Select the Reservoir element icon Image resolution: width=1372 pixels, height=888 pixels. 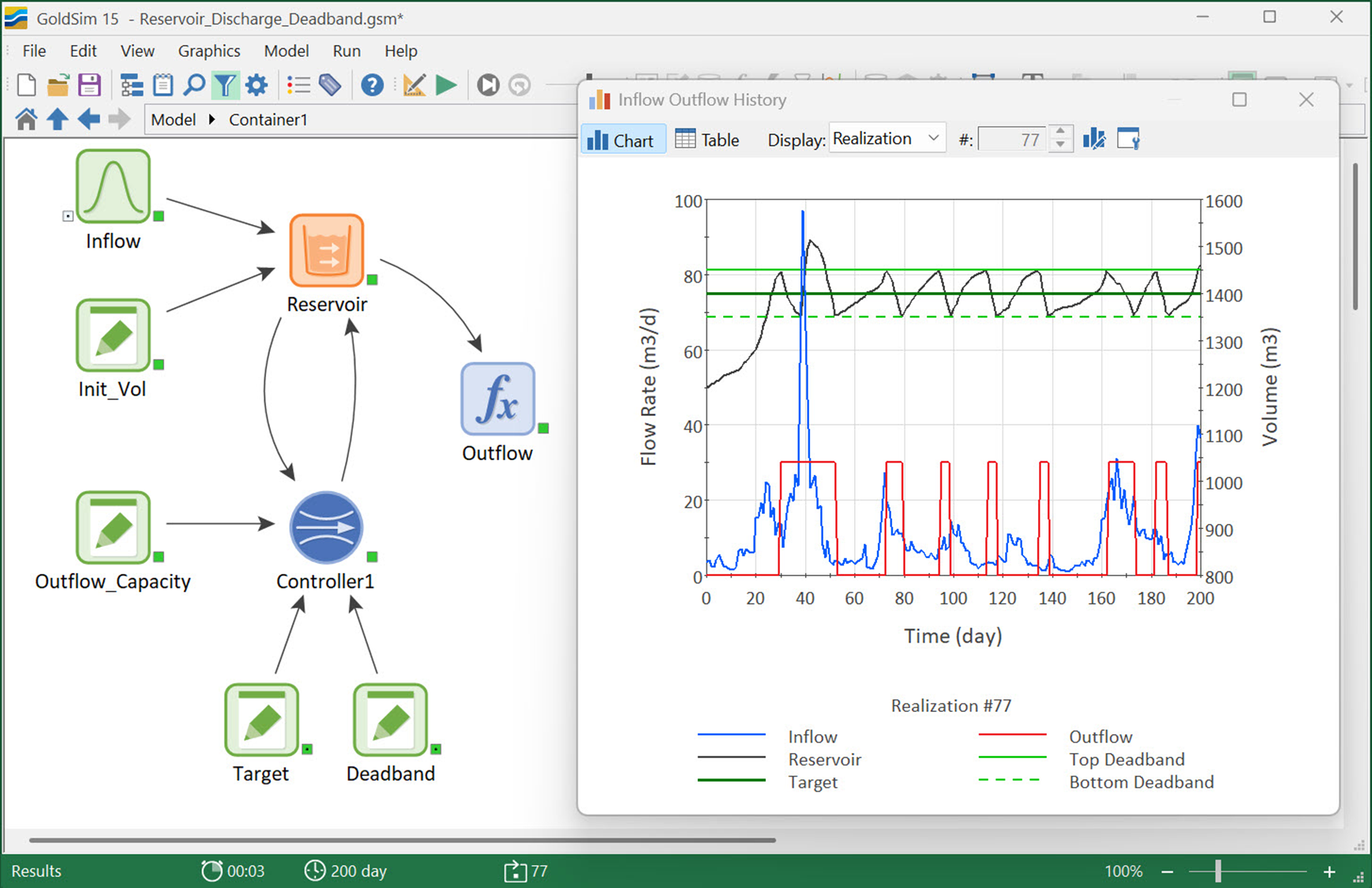coord(327,250)
